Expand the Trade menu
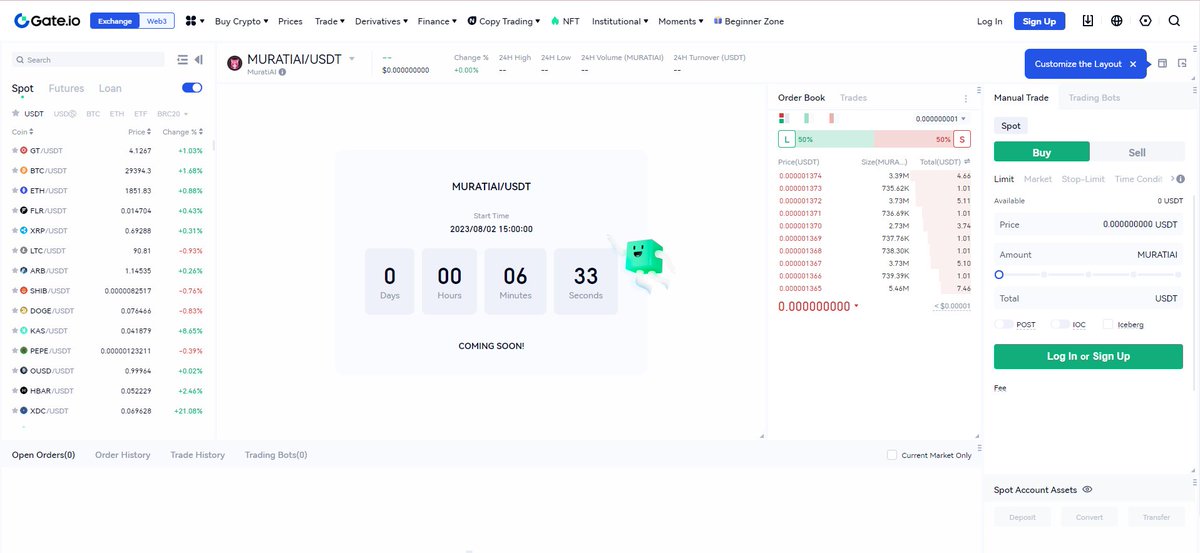Image resolution: width=1200 pixels, height=553 pixels. tap(329, 21)
